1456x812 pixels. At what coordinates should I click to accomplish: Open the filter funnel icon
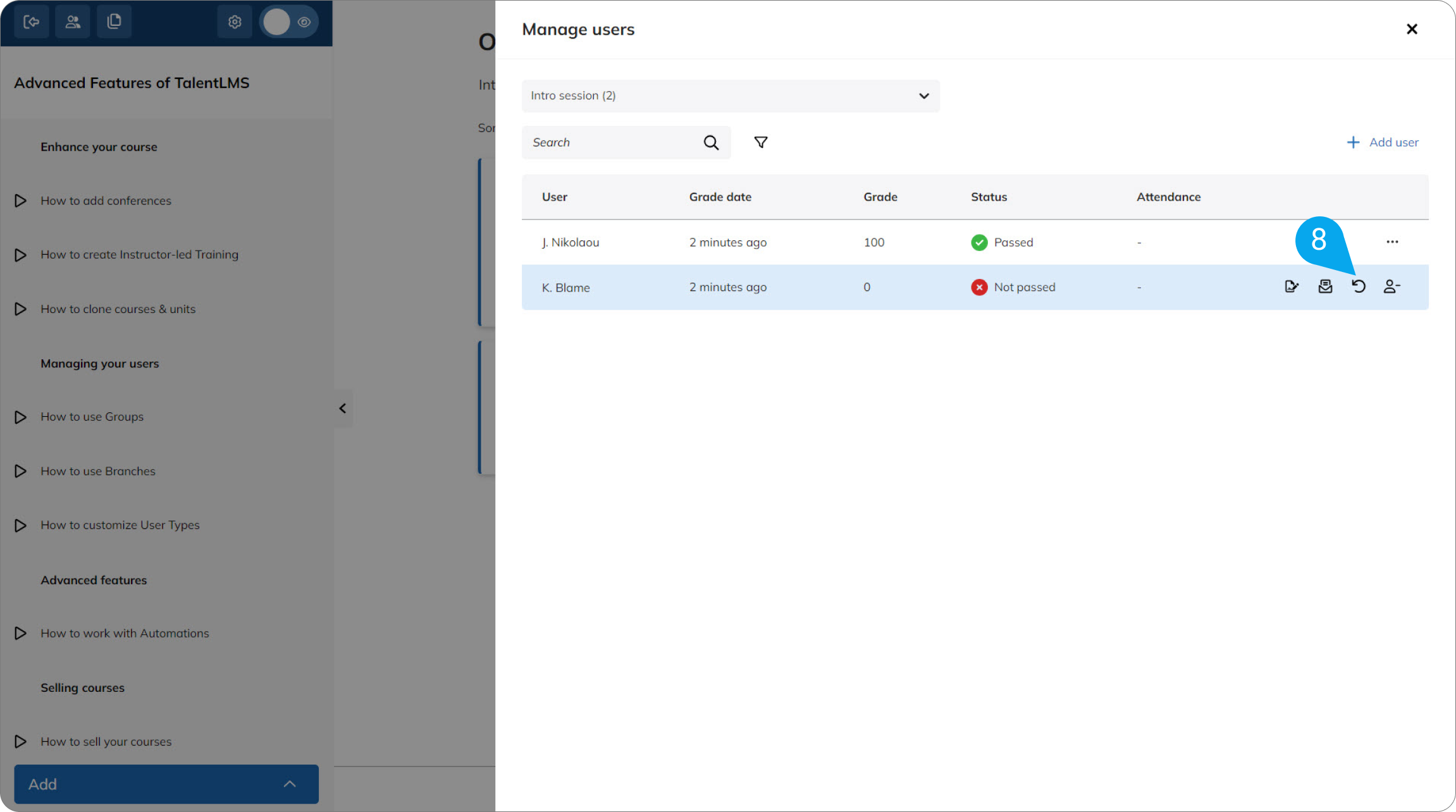(x=761, y=142)
